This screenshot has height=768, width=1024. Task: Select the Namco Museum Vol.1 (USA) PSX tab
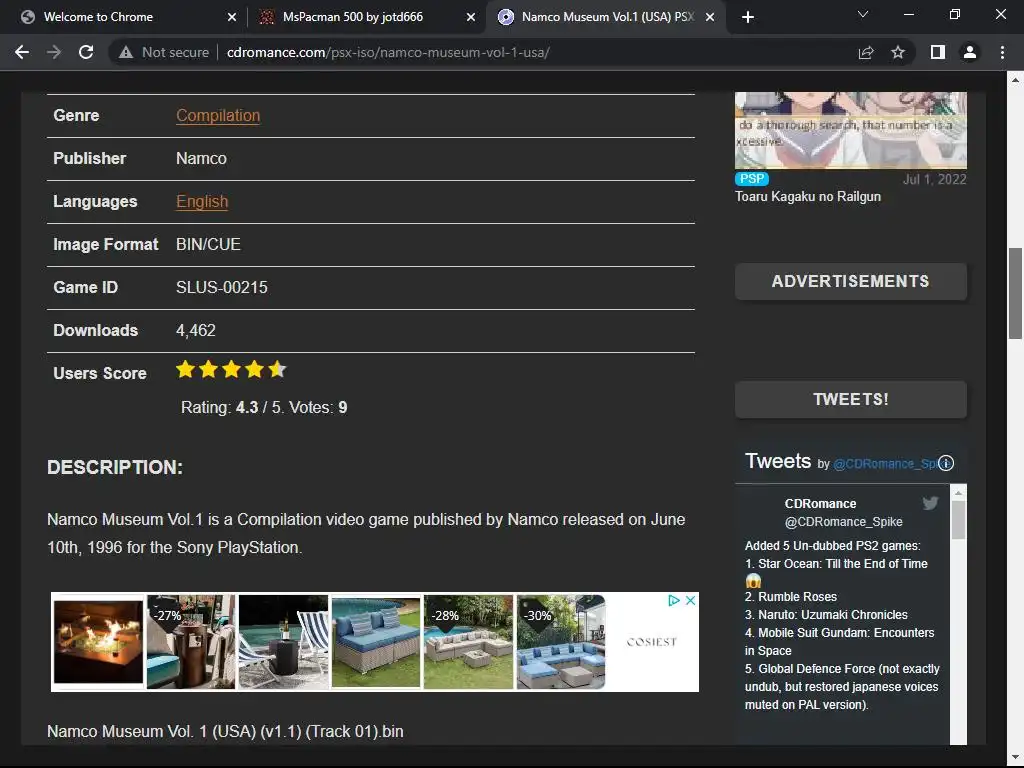(x=605, y=17)
